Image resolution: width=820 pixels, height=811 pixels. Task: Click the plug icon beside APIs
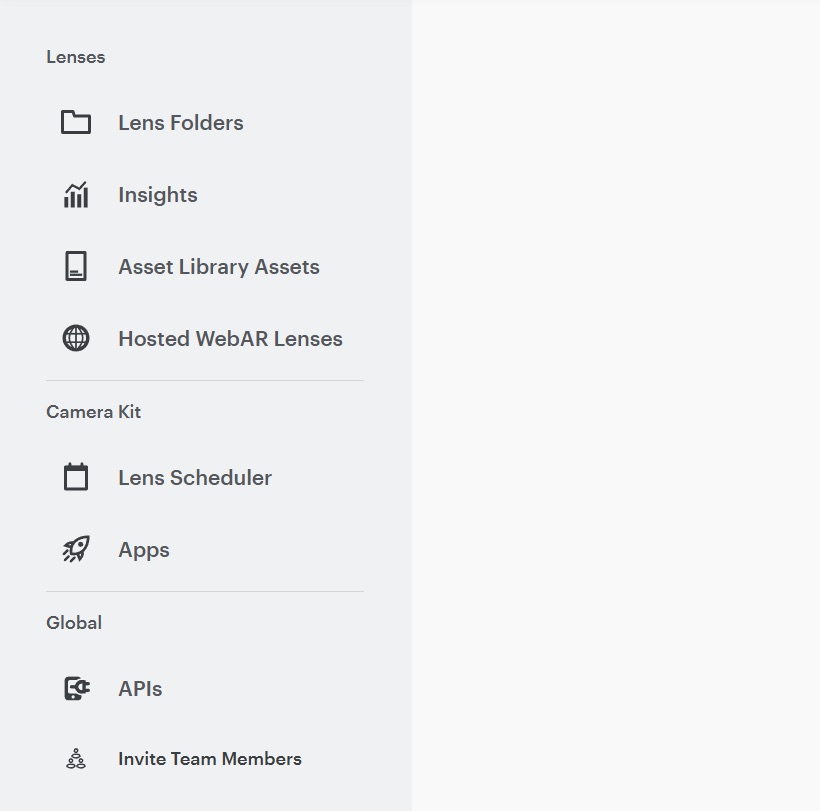(77, 688)
